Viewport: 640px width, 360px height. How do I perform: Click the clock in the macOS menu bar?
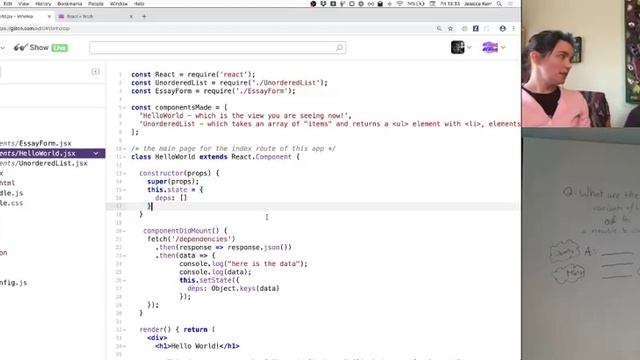(450, 4)
